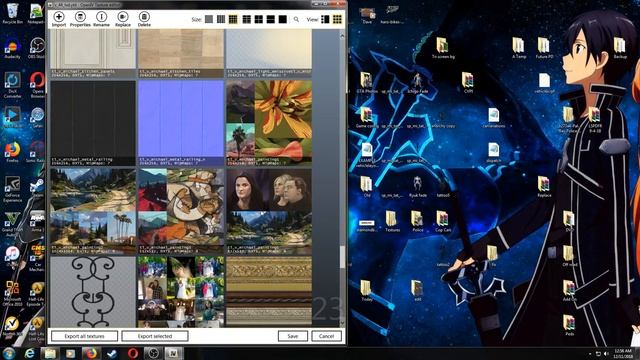Launch Grand Theft Auto V desktop shortcut
Screen dimensions: 640x360
pyautogui.click(x=11, y=224)
